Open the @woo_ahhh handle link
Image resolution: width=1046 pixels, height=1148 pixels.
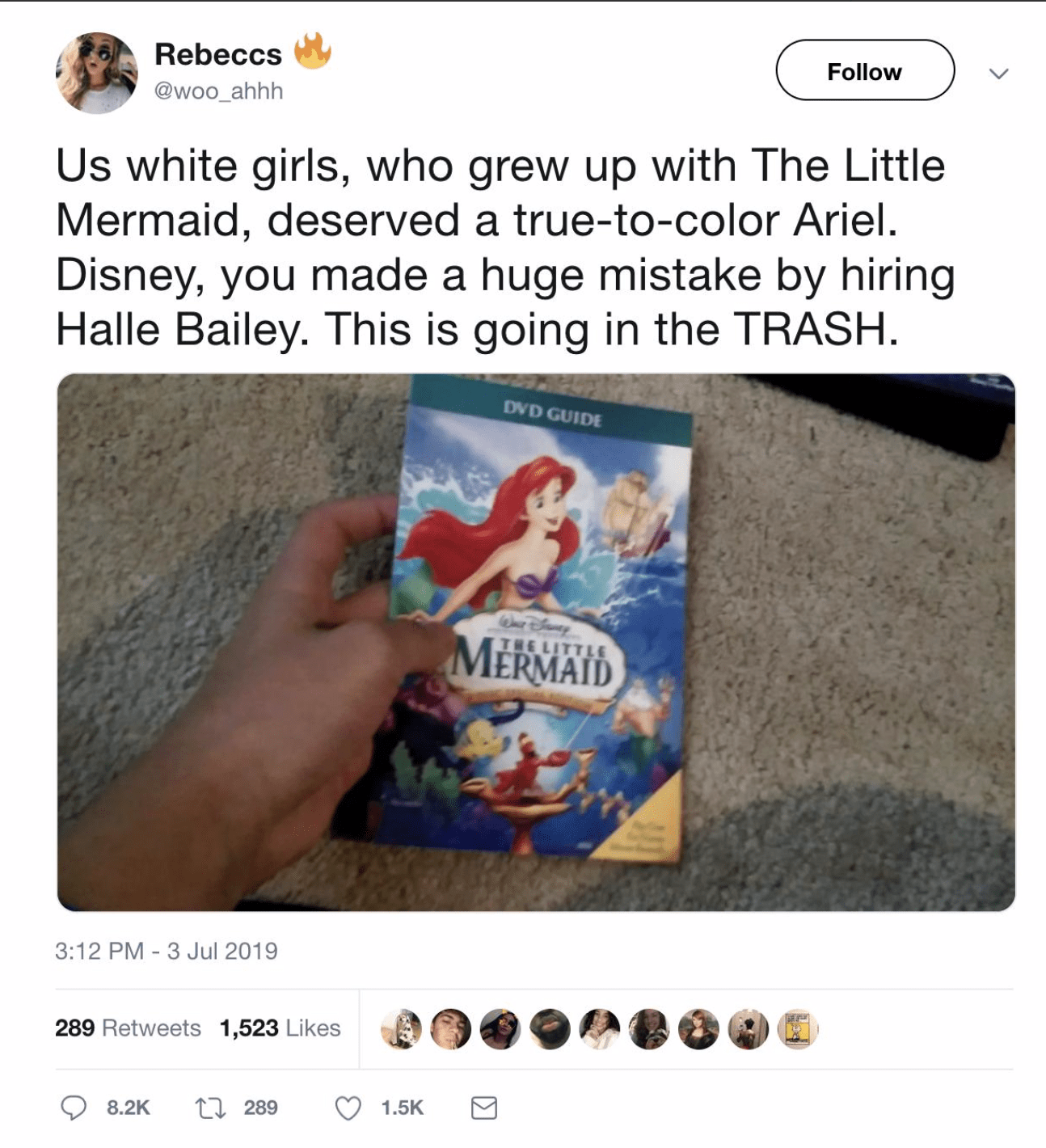pyautogui.click(x=218, y=91)
